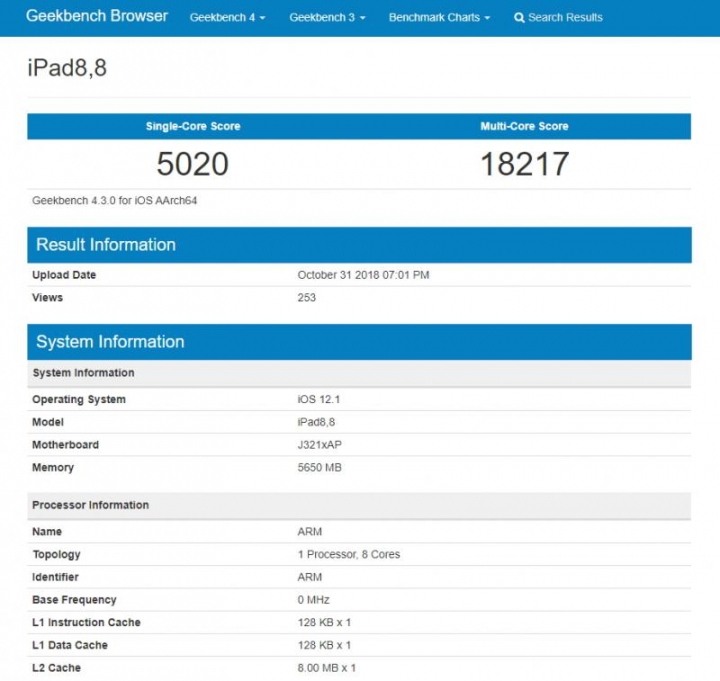Click the L2 Cache label
The width and height of the screenshot is (720, 681).
click(56, 668)
